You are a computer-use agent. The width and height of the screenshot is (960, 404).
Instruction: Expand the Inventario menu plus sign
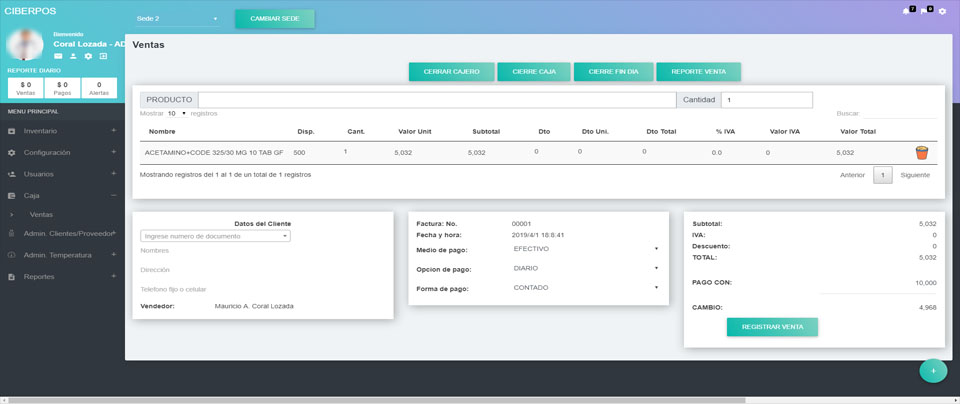click(113, 130)
